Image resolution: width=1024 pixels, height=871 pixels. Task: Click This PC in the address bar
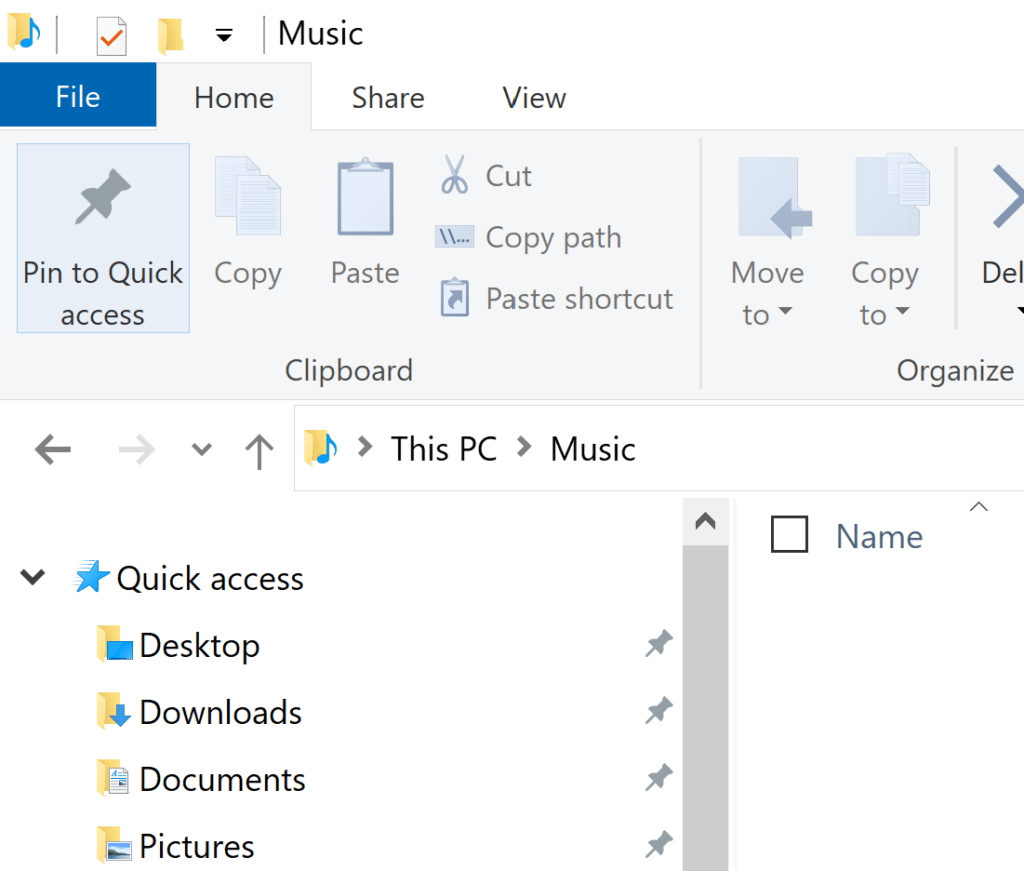coord(443,449)
